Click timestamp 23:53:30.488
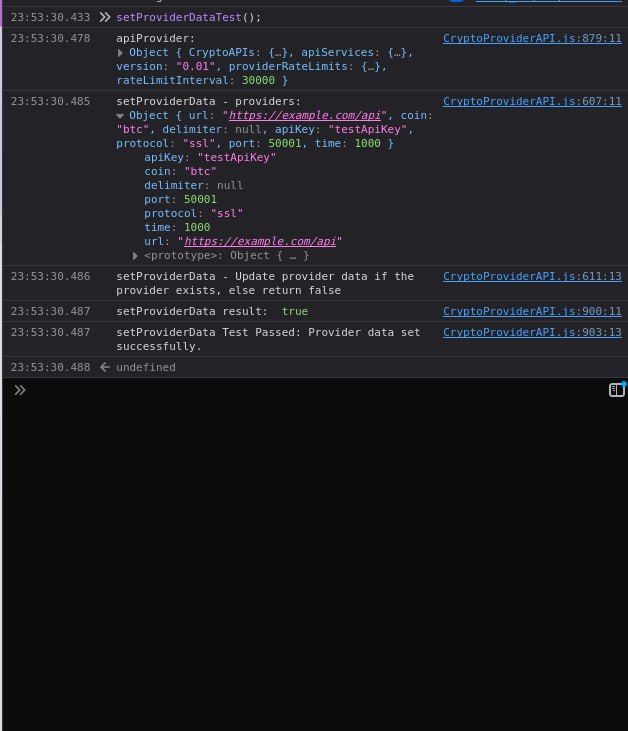 pos(50,367)
